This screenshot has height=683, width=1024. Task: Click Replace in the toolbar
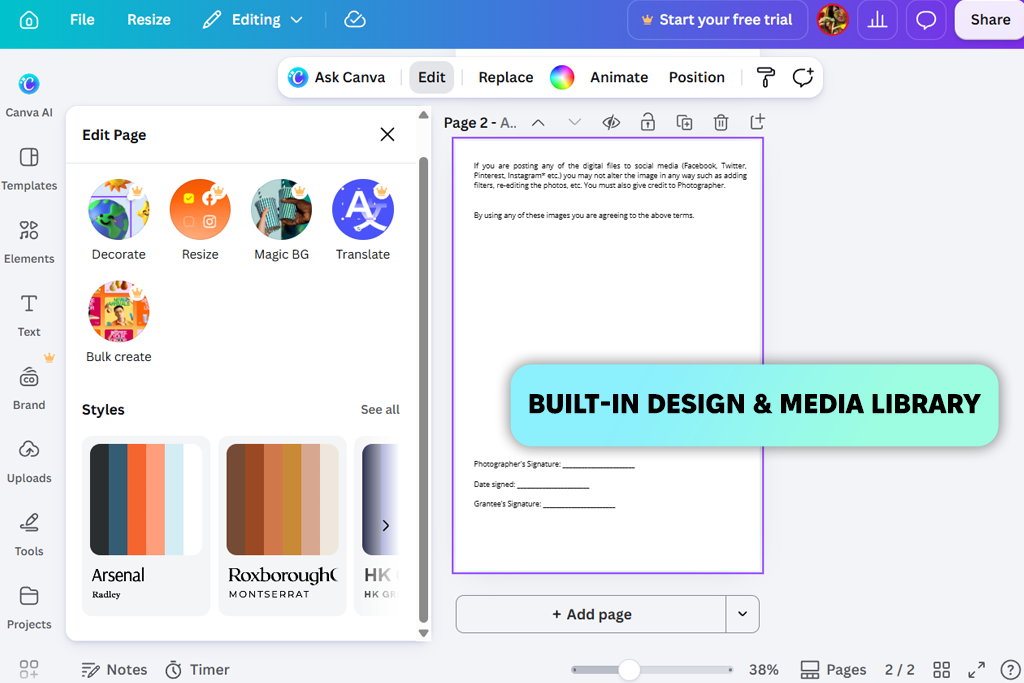505,77
